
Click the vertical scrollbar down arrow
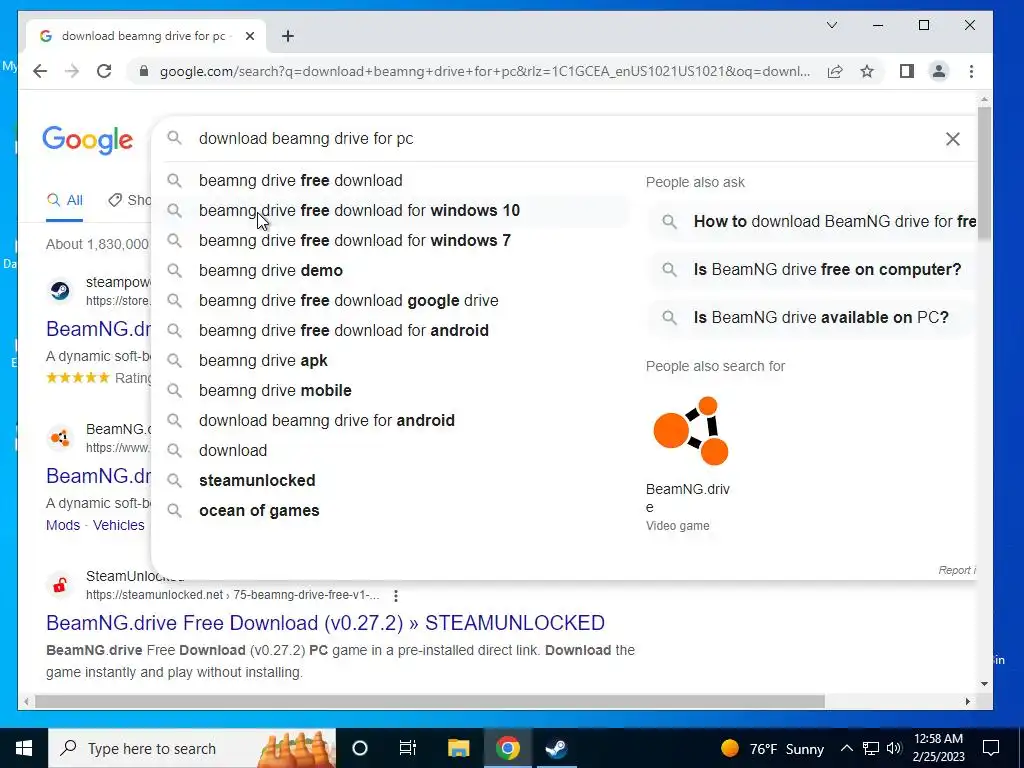point(984,684)
